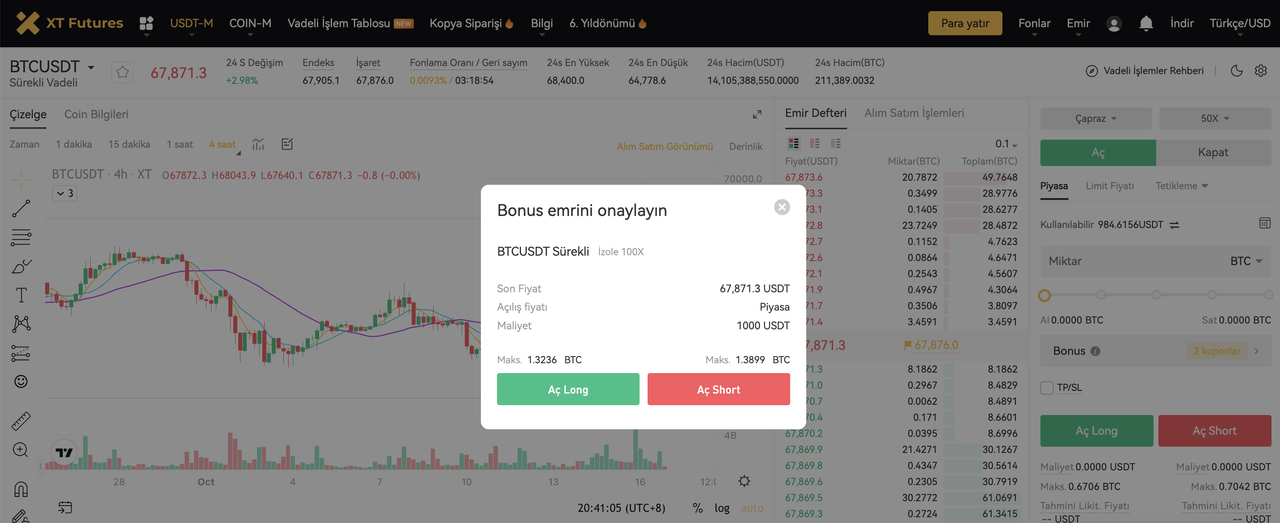This screenshot has width=1280, height=523.
Task: Click the order amount slider start handle
Action: [1045, 295]
